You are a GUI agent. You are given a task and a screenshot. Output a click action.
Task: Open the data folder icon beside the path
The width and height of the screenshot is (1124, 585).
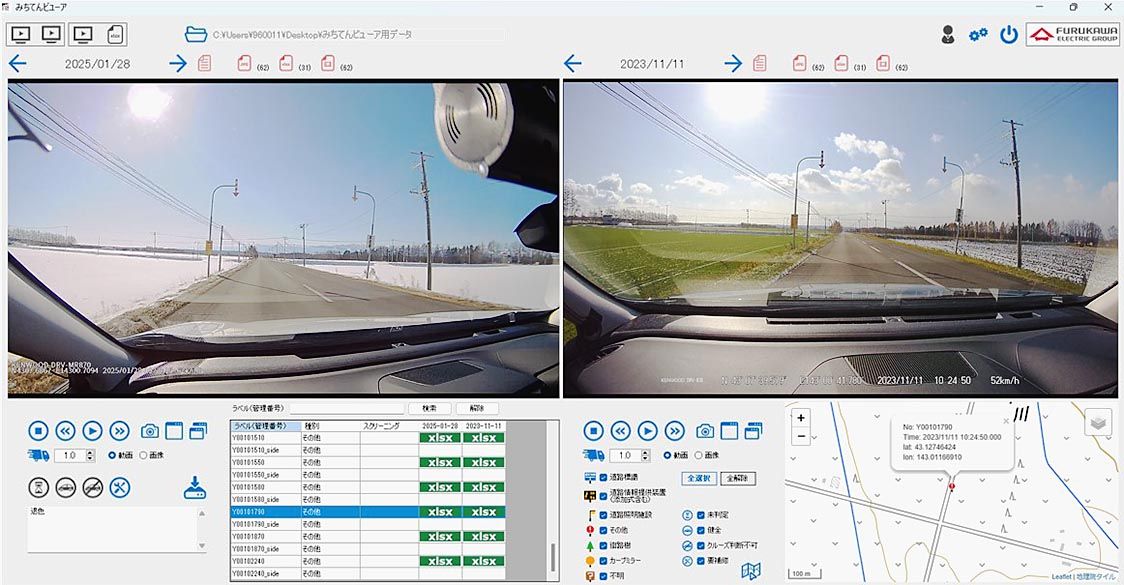196,34
